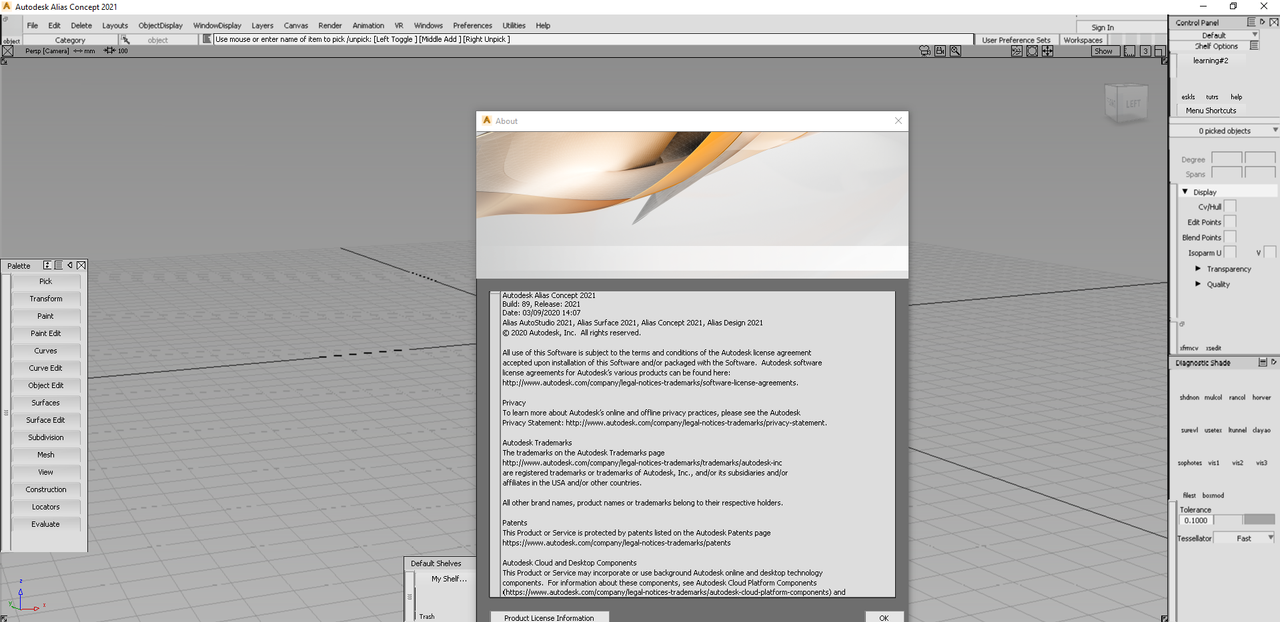The height and width of the screenshot is (622, 1280).
Task: Open the Utilities menu
Action: (x=514, y=25)
